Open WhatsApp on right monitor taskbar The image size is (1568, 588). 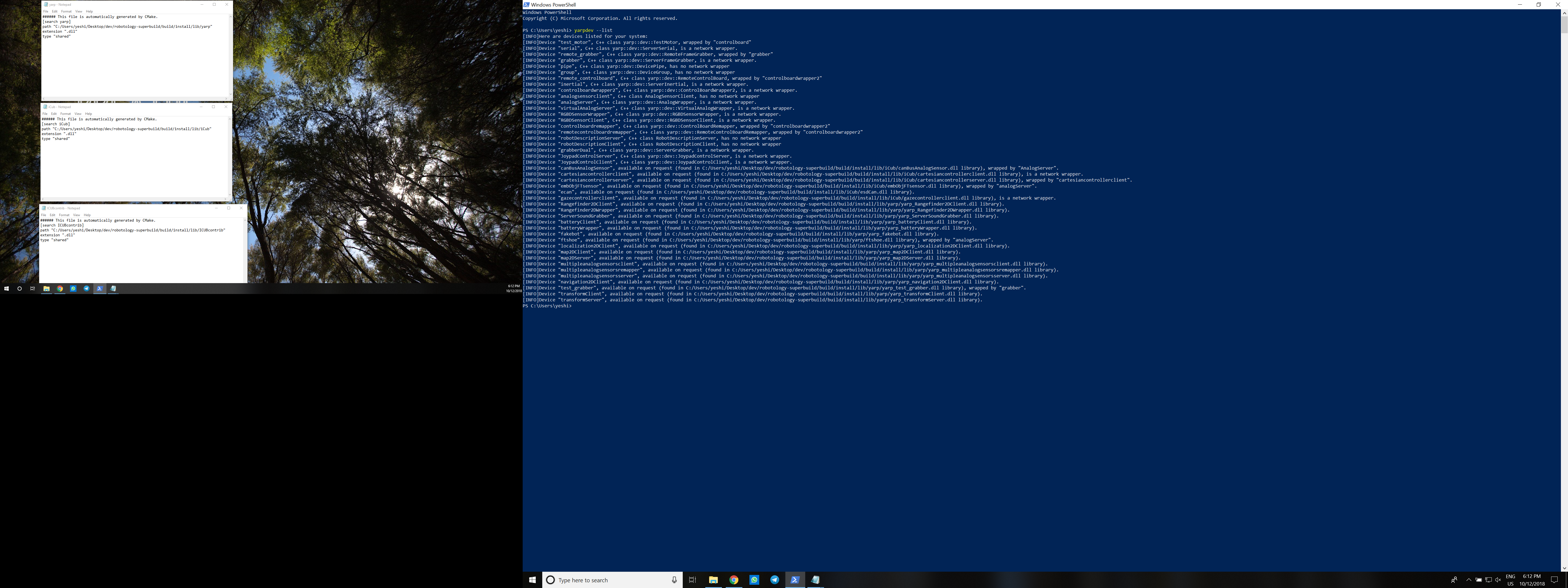(754, 580)
